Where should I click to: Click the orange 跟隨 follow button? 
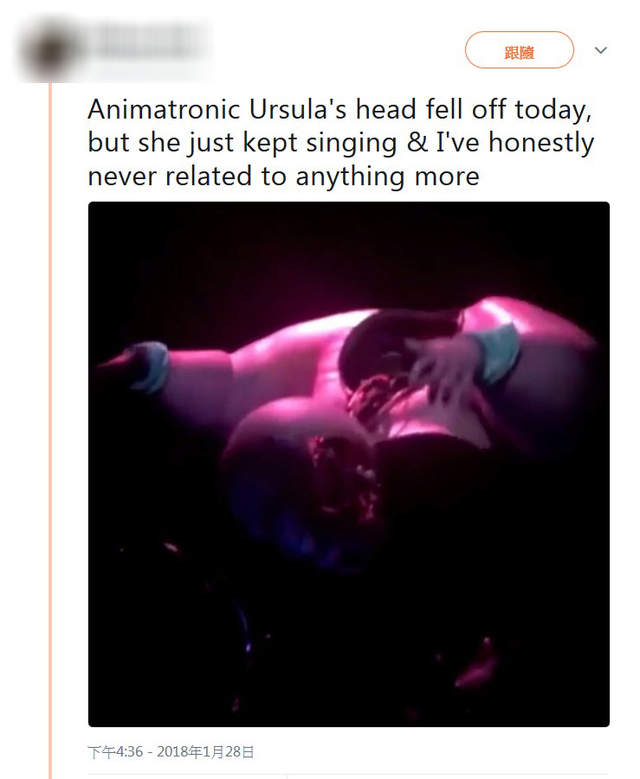(519, 50)
